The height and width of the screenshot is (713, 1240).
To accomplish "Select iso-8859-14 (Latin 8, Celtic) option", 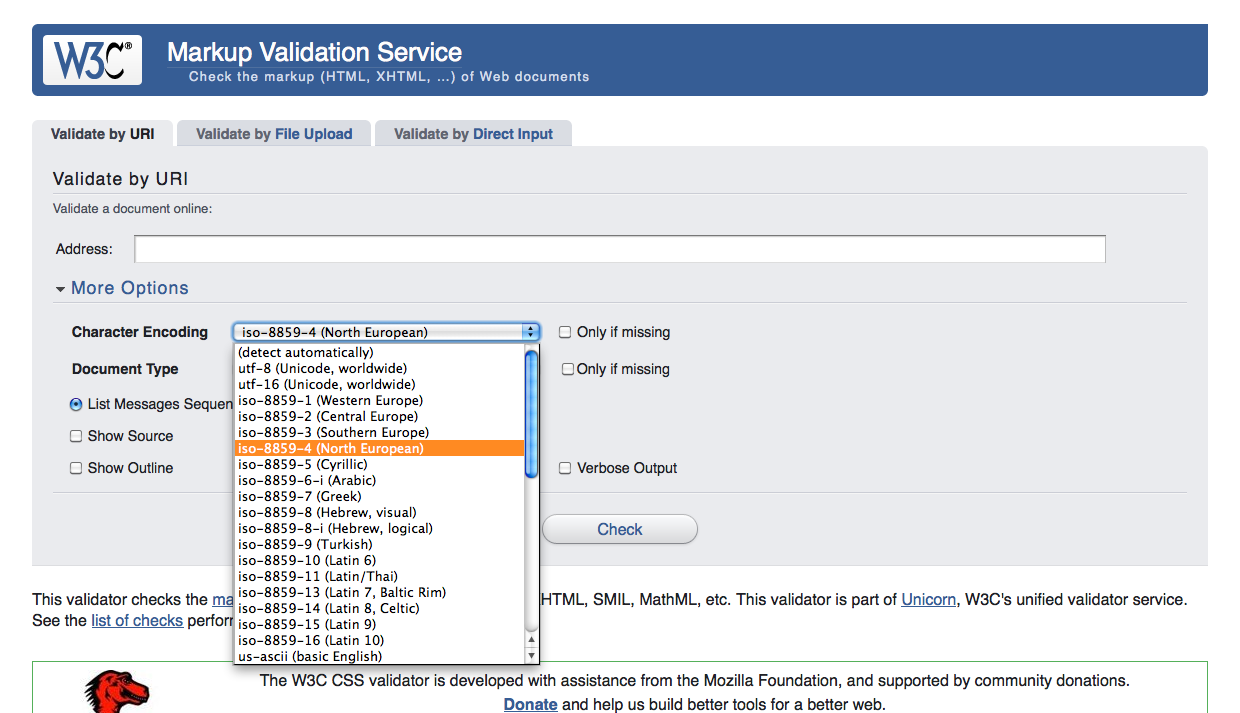I will click(x=379, y=608).
